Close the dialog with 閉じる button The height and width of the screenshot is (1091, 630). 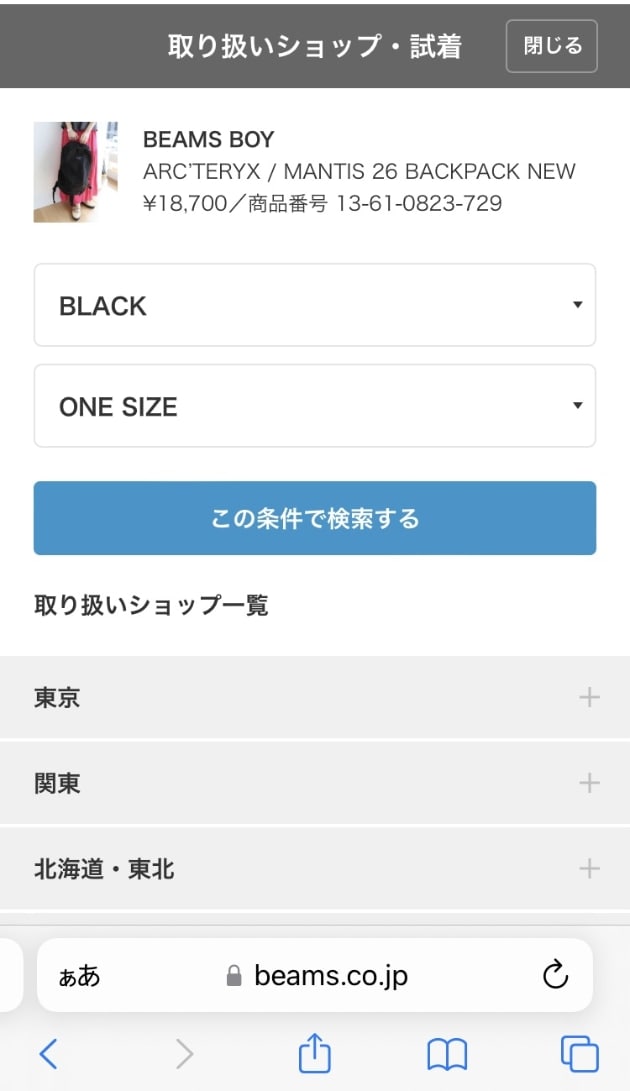[552, 46]
